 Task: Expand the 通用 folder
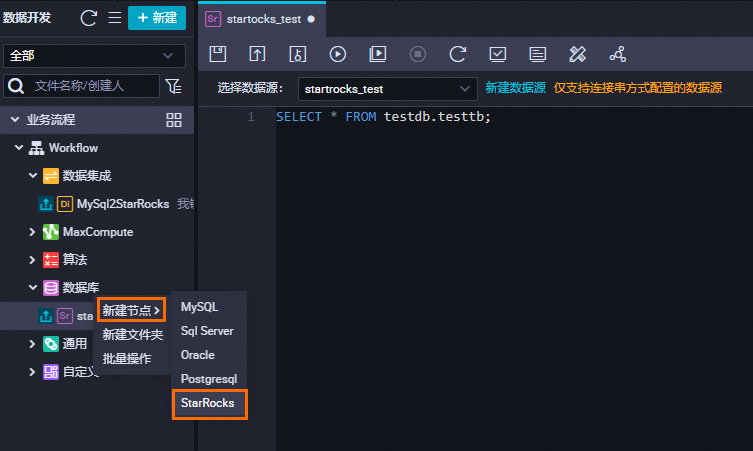pos(32,344)
